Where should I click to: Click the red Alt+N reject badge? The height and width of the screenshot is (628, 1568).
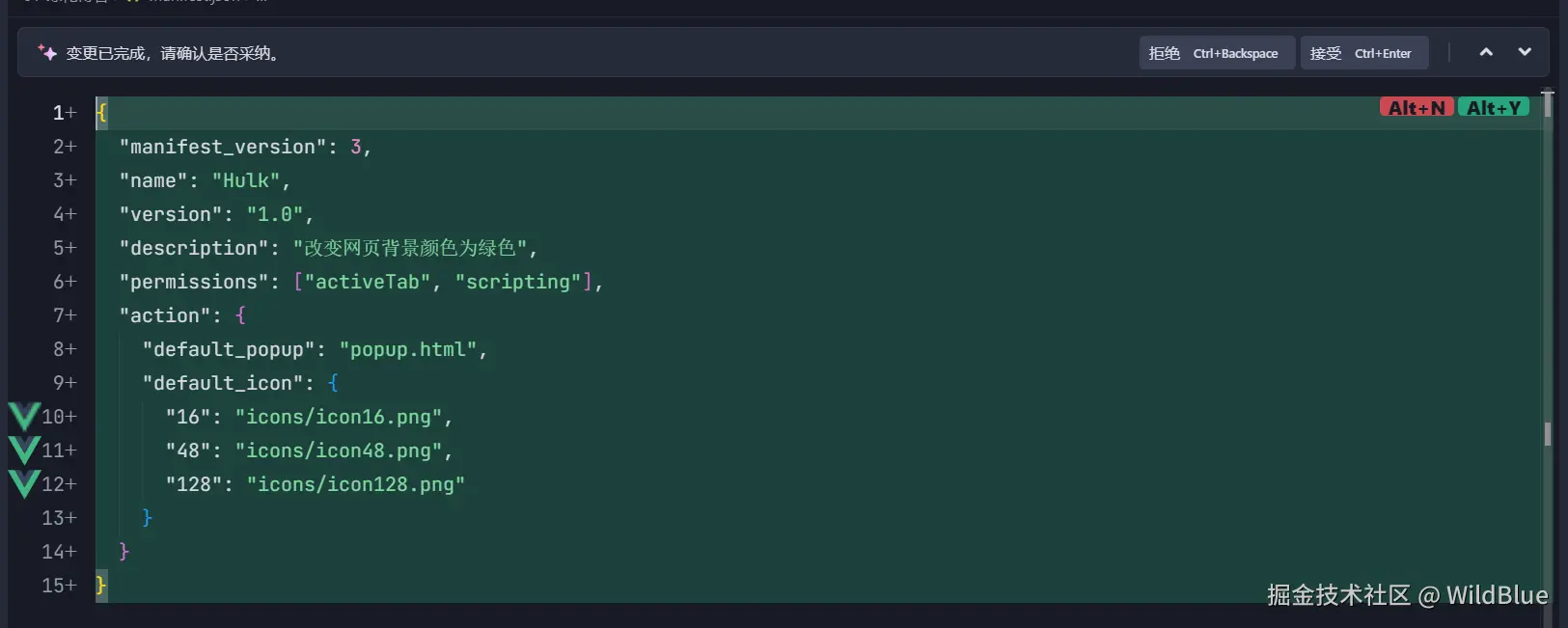pos(1416,108)
